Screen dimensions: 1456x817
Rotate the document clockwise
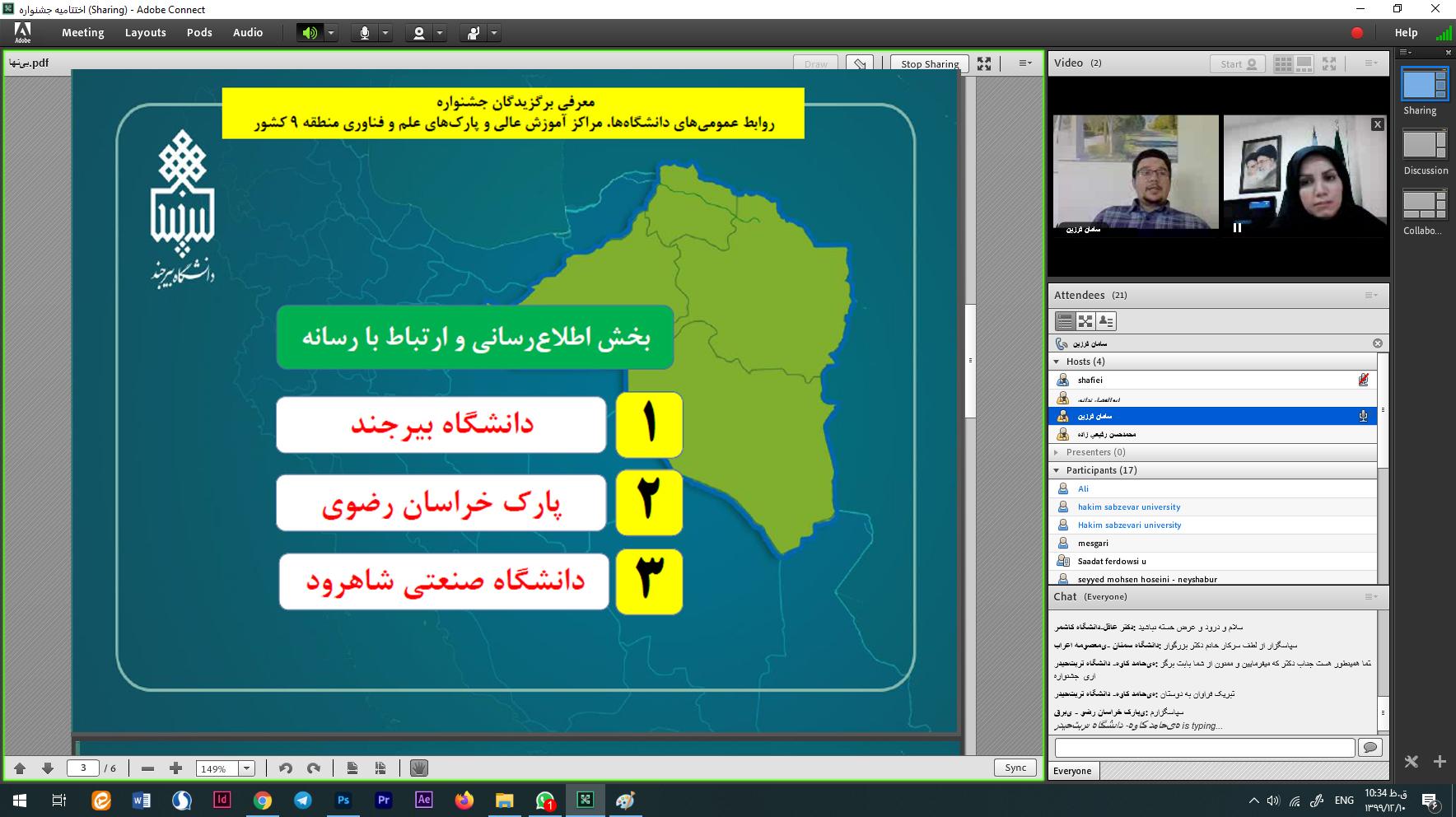314,768
